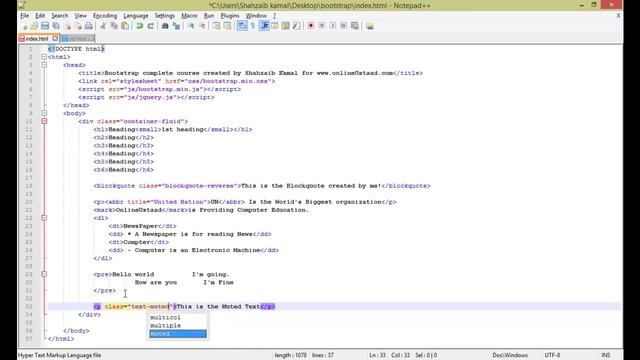Open the Plugins menu
This screenshot has height=360, width=640.
(x=230, y=16)
